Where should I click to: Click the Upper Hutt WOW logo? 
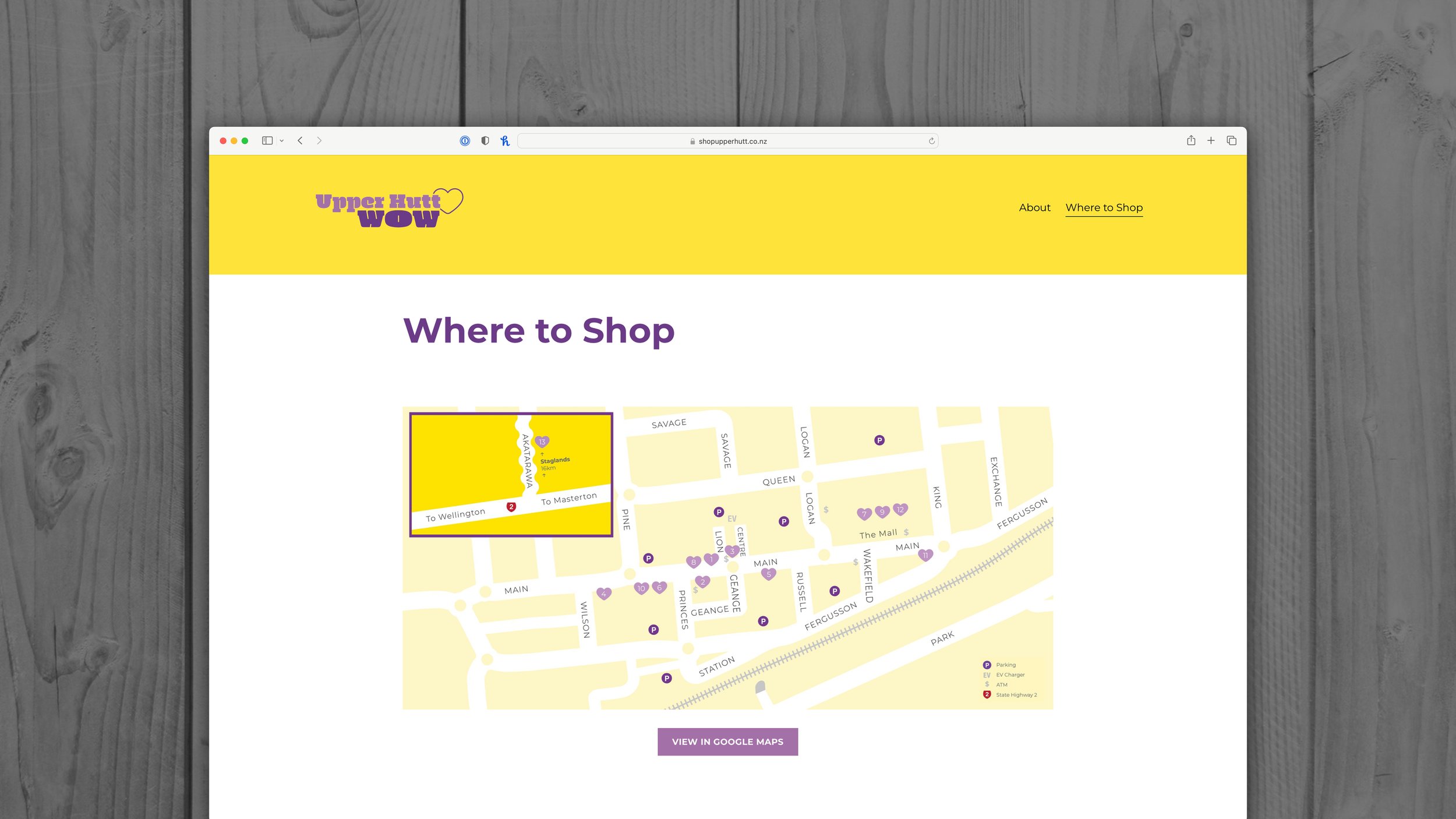pos(389,208)
